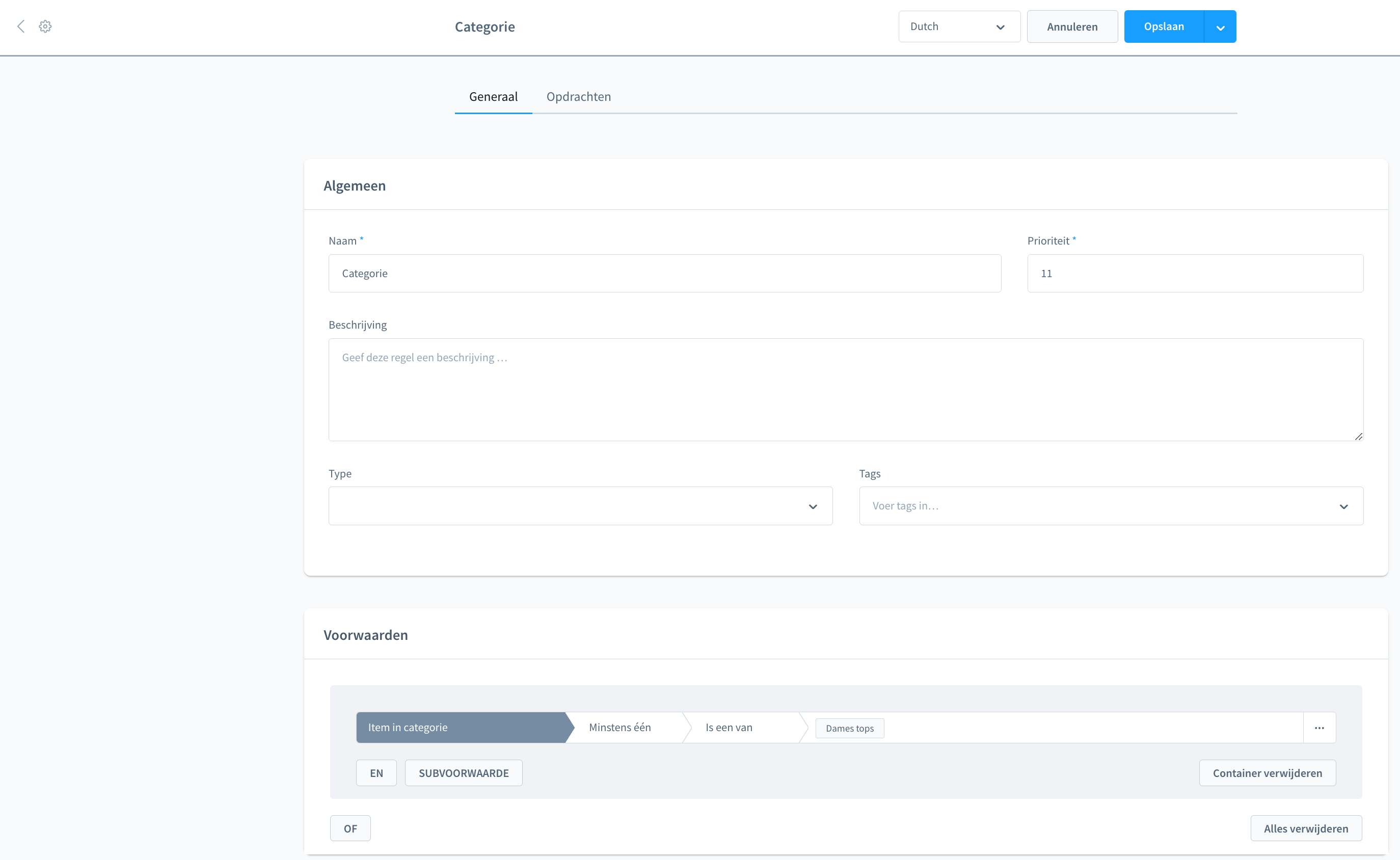The height and width of the screenshot is (860, 1400).
Task: Save with the Opslaan button
Action: (1164, 26)
